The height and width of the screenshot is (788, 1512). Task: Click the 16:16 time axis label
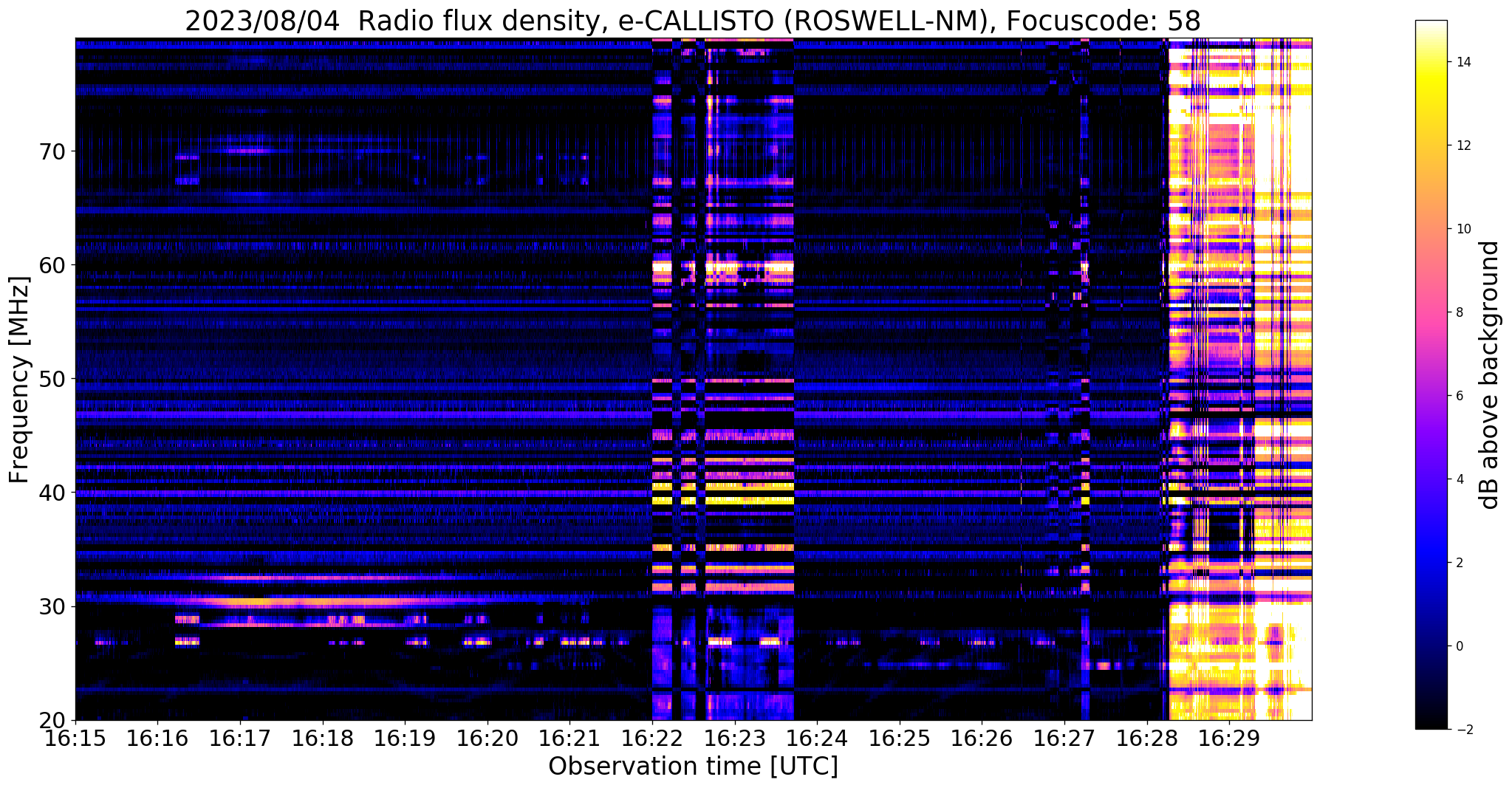pos(158,739)
